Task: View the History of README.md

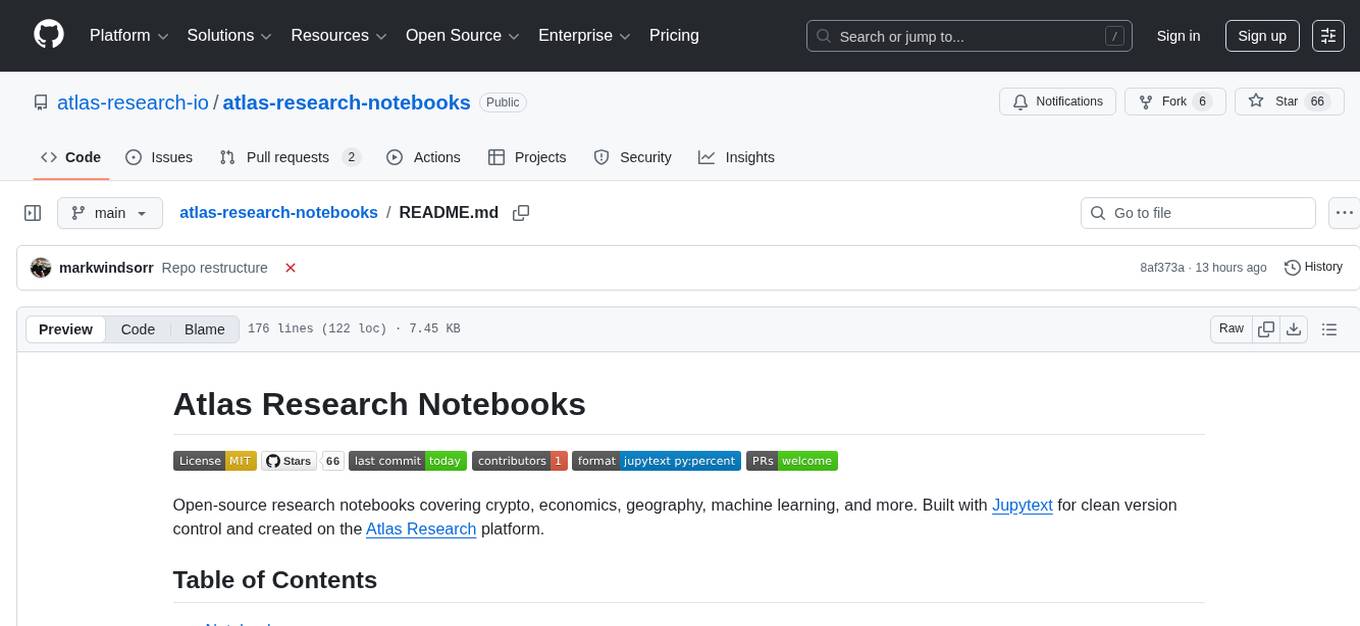Action: (x=1313, y=267)
